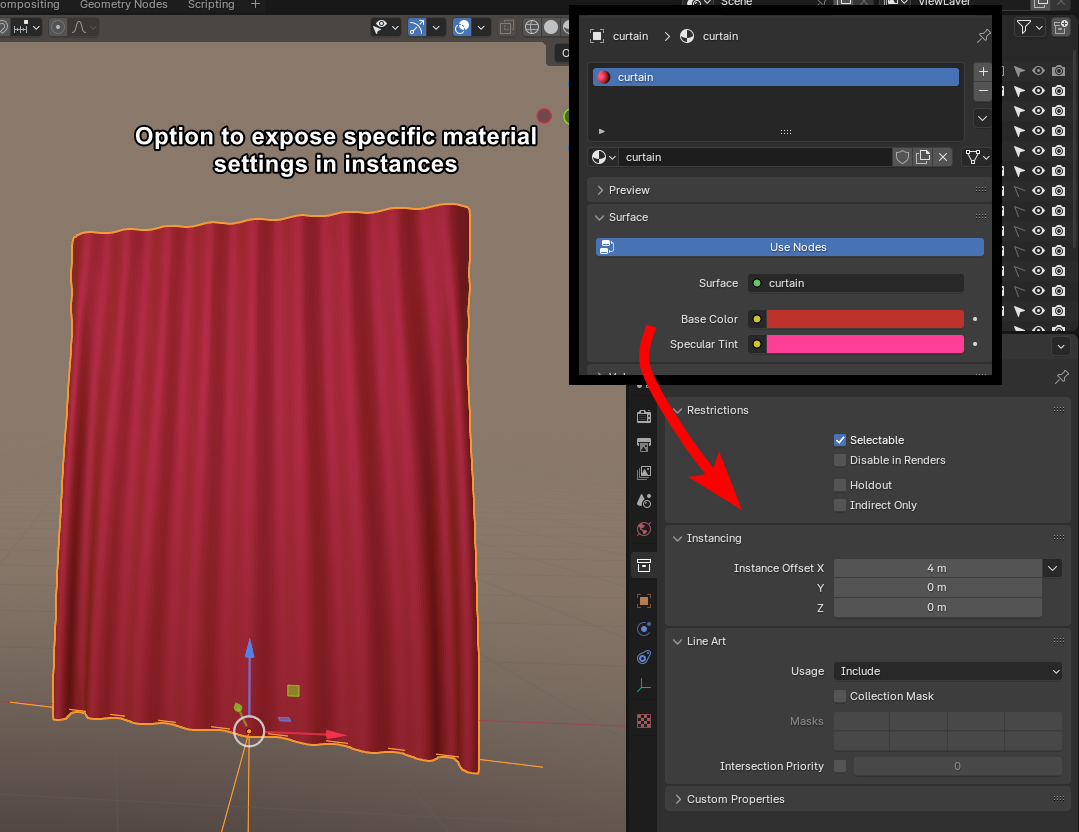Screen dimensions: 1079x832
Task: Click the Specular Tint pink swatch
Action: click(865, 344)
